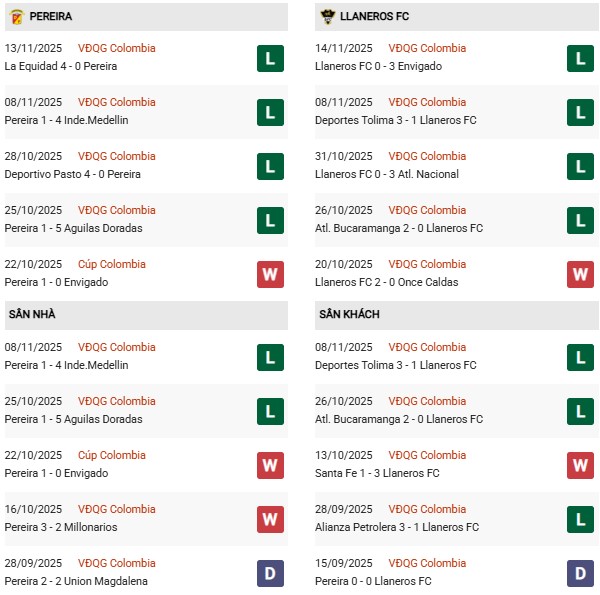Viewport: 600px width, 595px height.
Task: Click the W badge for Pereira 3 - 2 Millonarios
Action: 270,519
